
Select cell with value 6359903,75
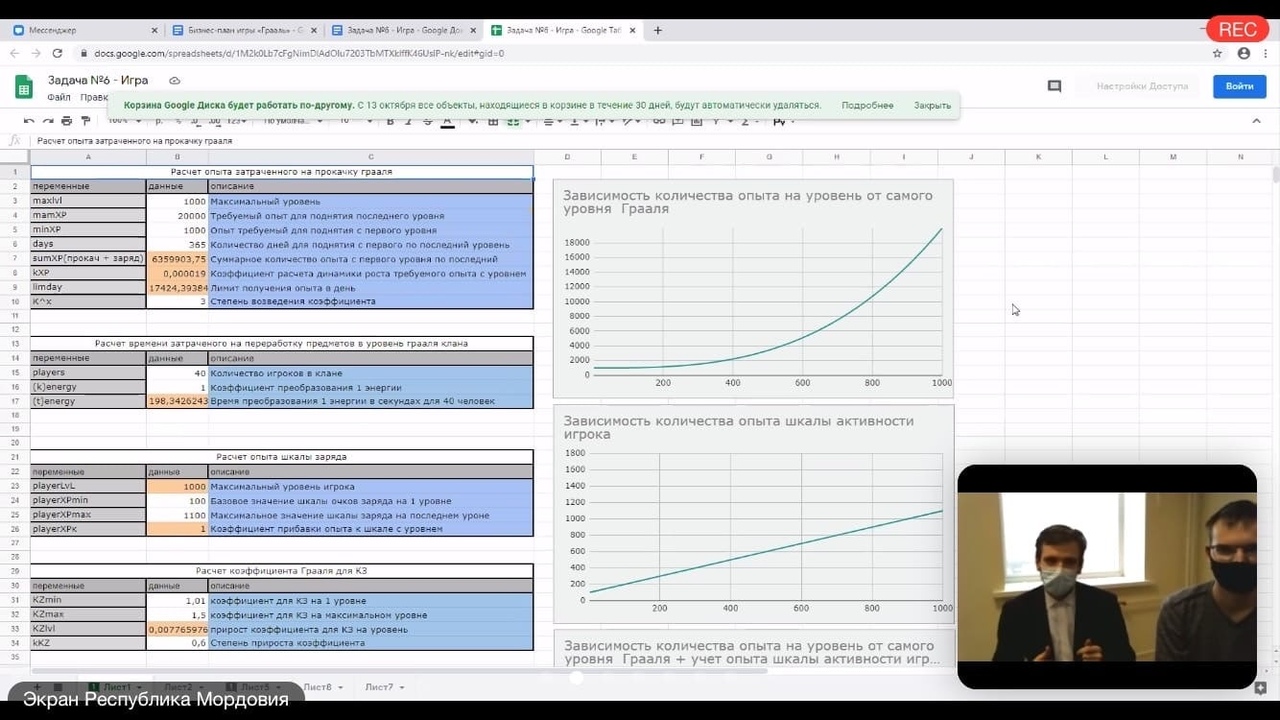177,258
